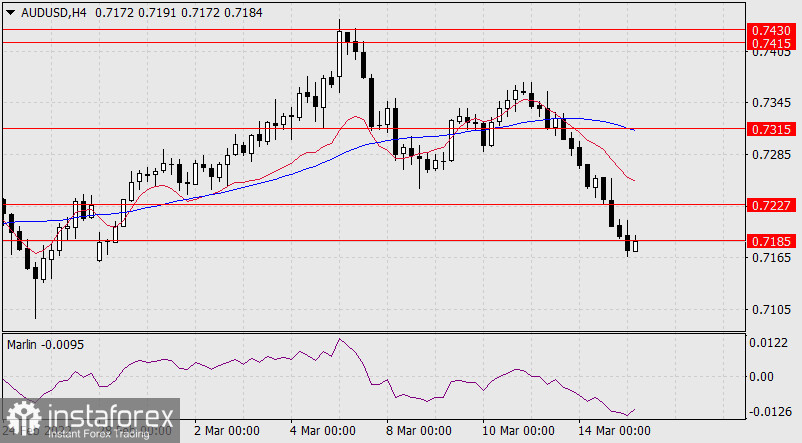Click the -0.0126 value on Marlin scale
The image size is (802, 443).
tap(769, 411)
